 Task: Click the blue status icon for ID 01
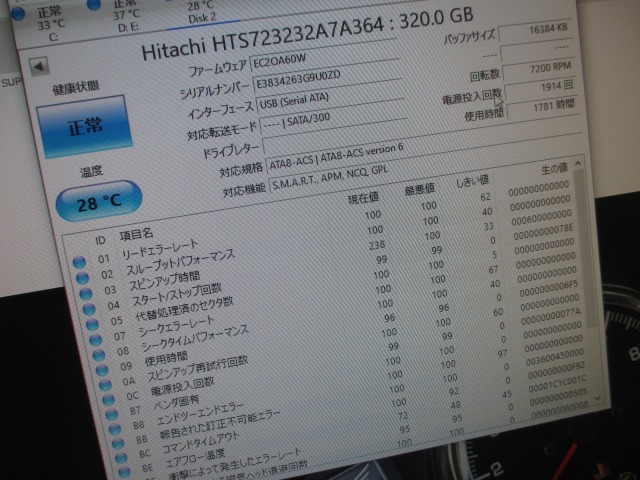click(x=79, y=262)
